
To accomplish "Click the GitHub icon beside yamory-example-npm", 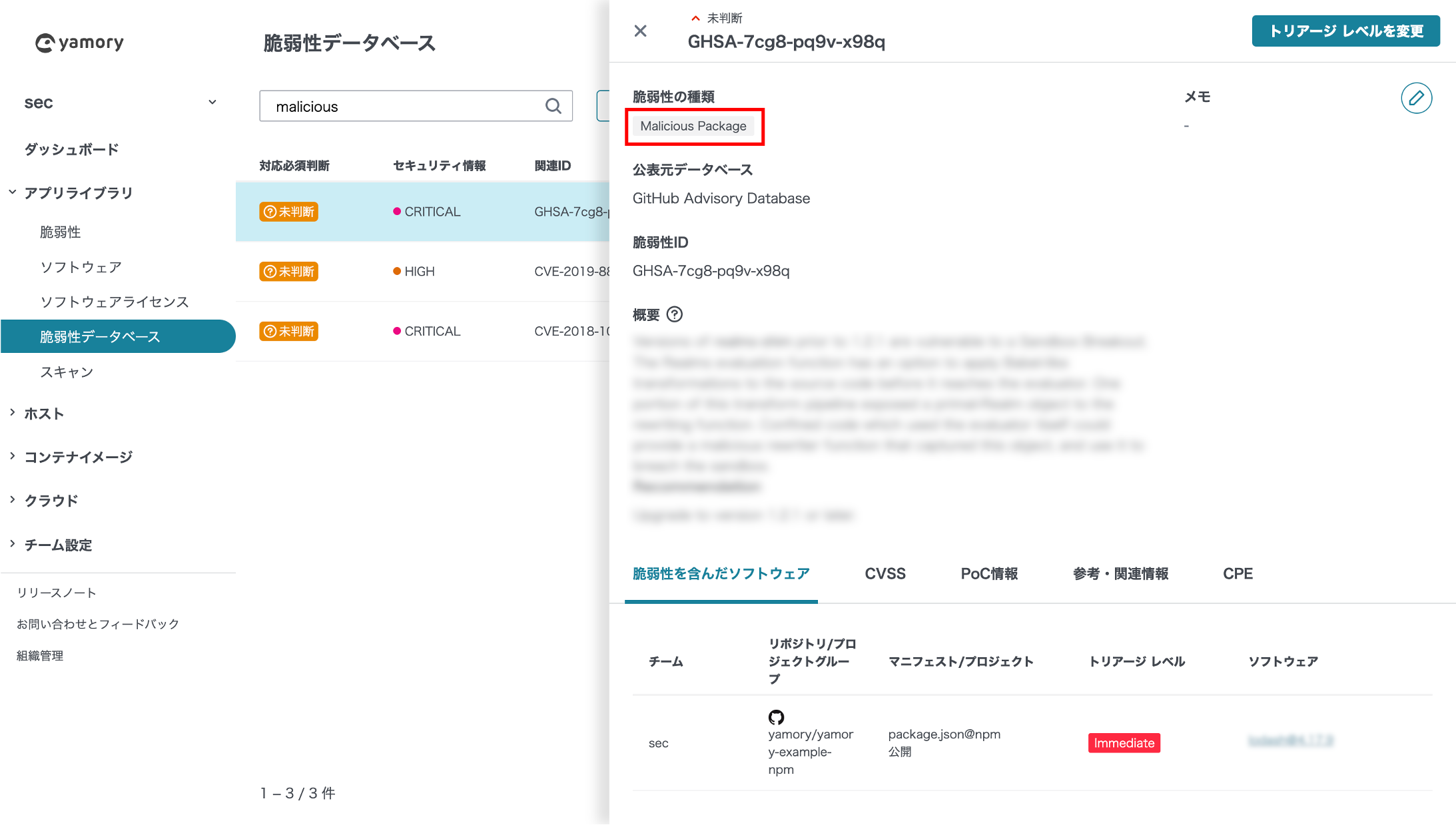I will pyautogui.click(x=777, y=717).
